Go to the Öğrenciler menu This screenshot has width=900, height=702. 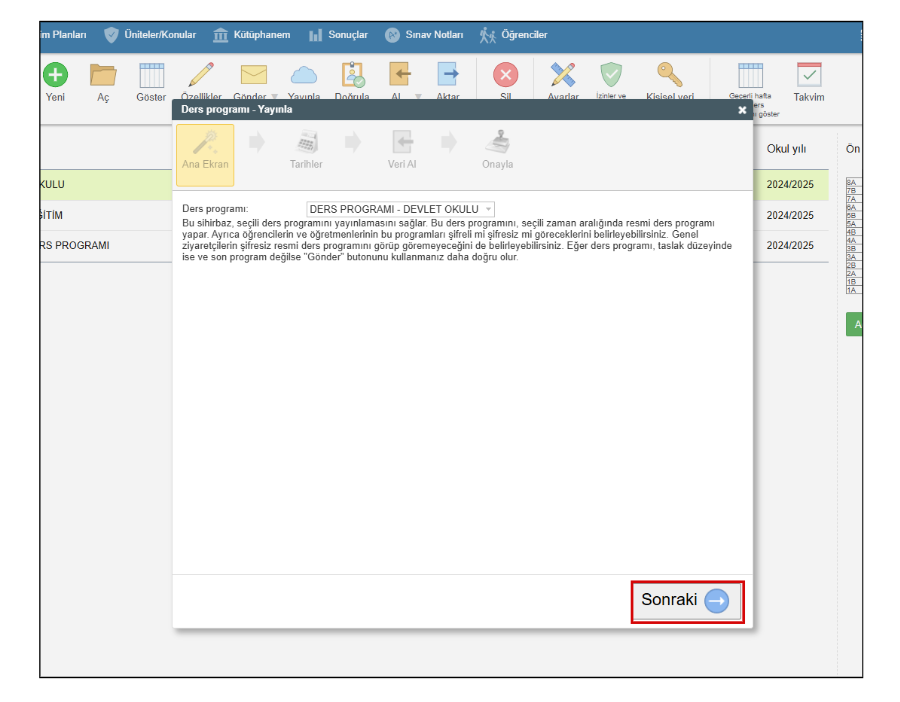tap(514, 35)
